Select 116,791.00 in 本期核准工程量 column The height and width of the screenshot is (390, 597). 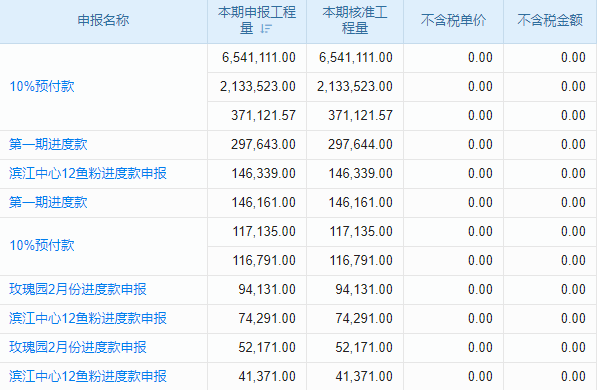click(x=361, y=260)
